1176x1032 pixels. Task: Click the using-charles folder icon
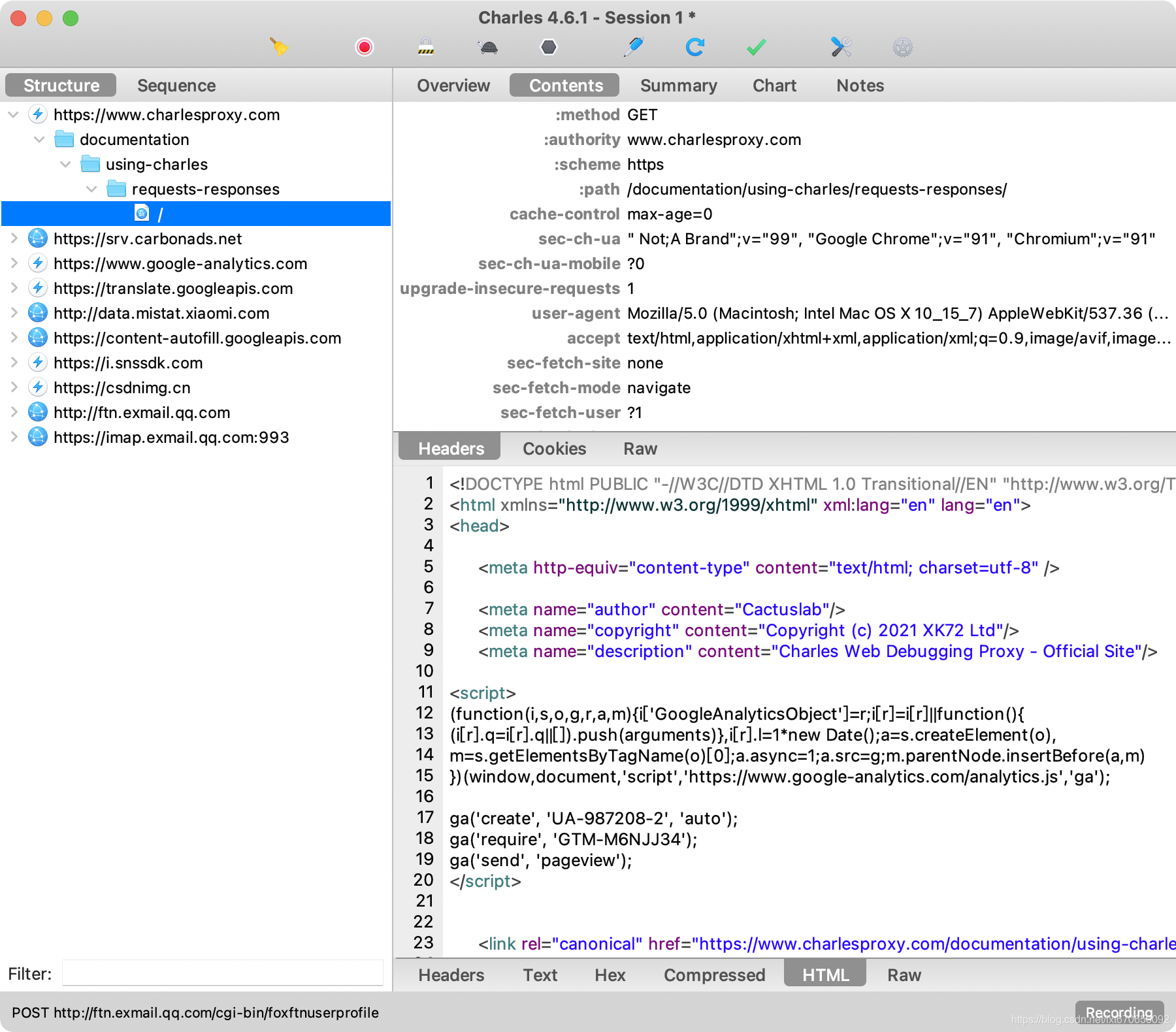[x=90, y=164]
